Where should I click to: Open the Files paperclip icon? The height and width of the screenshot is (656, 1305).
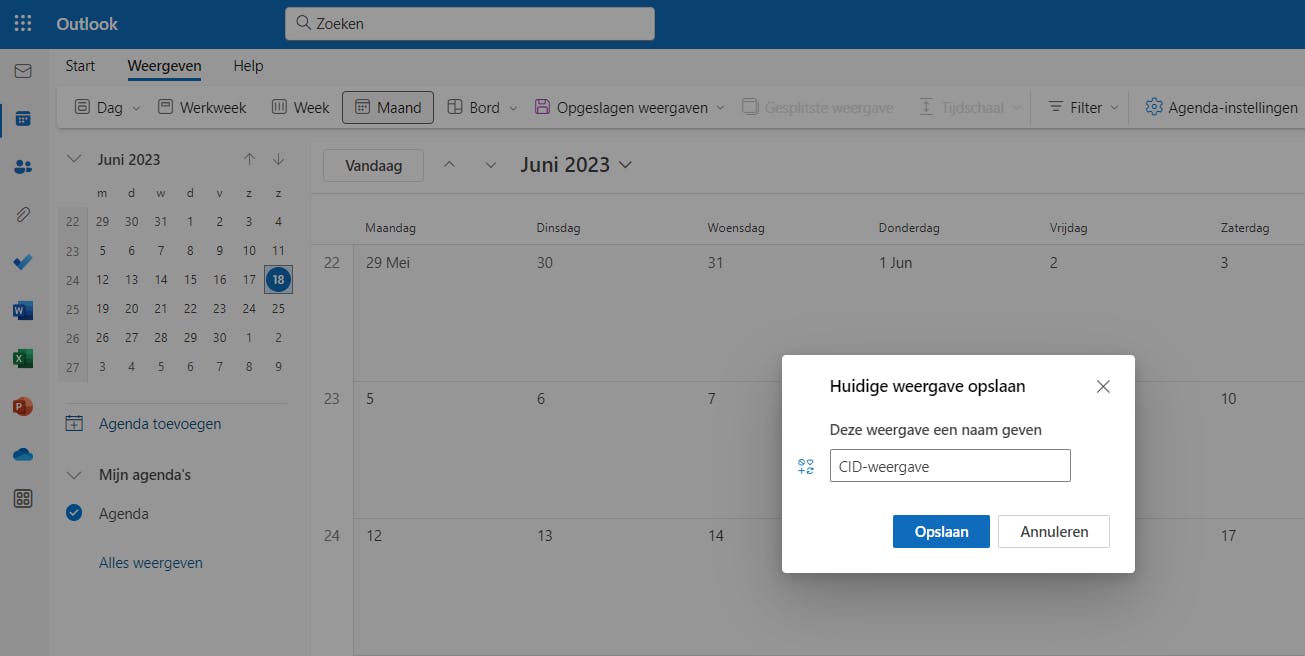click(22, 215)
